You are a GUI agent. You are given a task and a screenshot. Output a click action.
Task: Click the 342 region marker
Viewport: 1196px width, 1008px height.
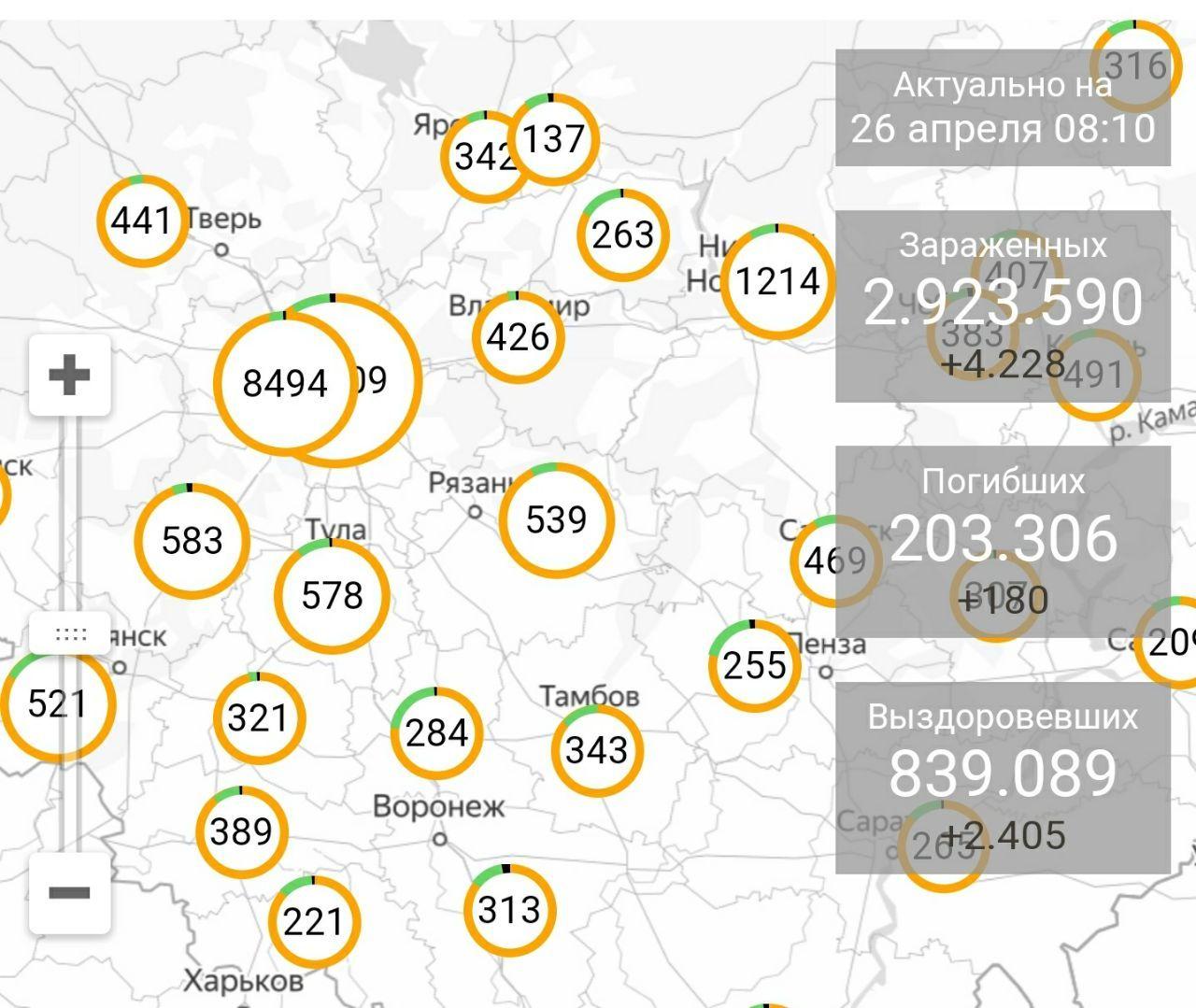[x=484, y=156]
